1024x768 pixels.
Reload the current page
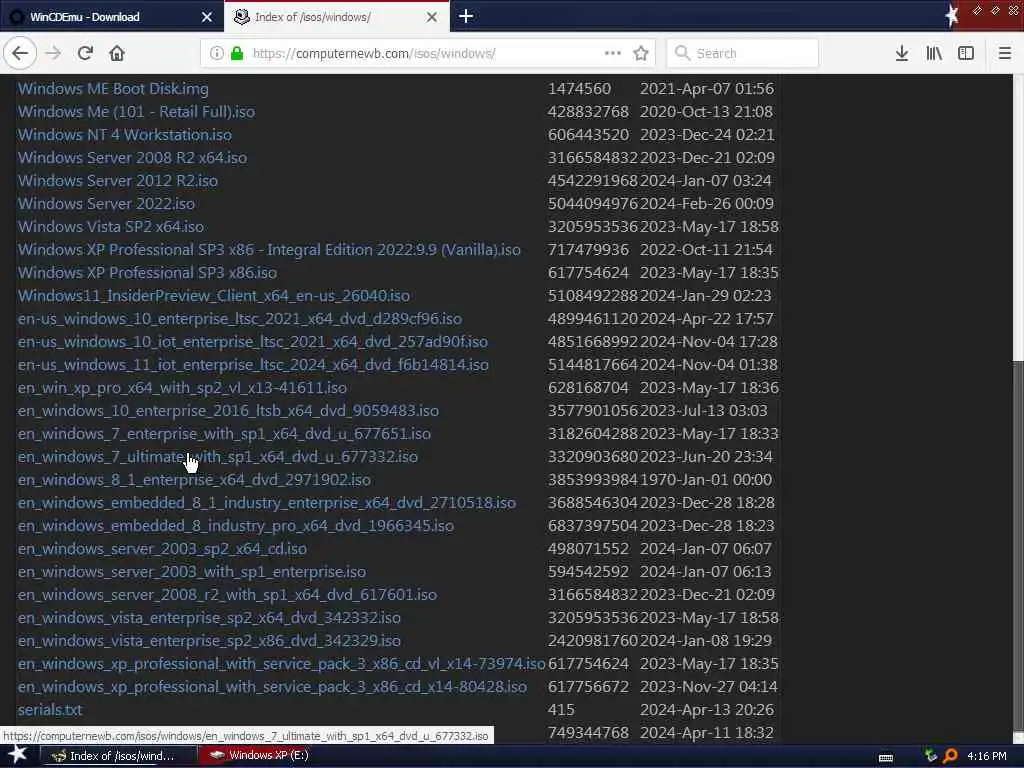click(85, 53)
